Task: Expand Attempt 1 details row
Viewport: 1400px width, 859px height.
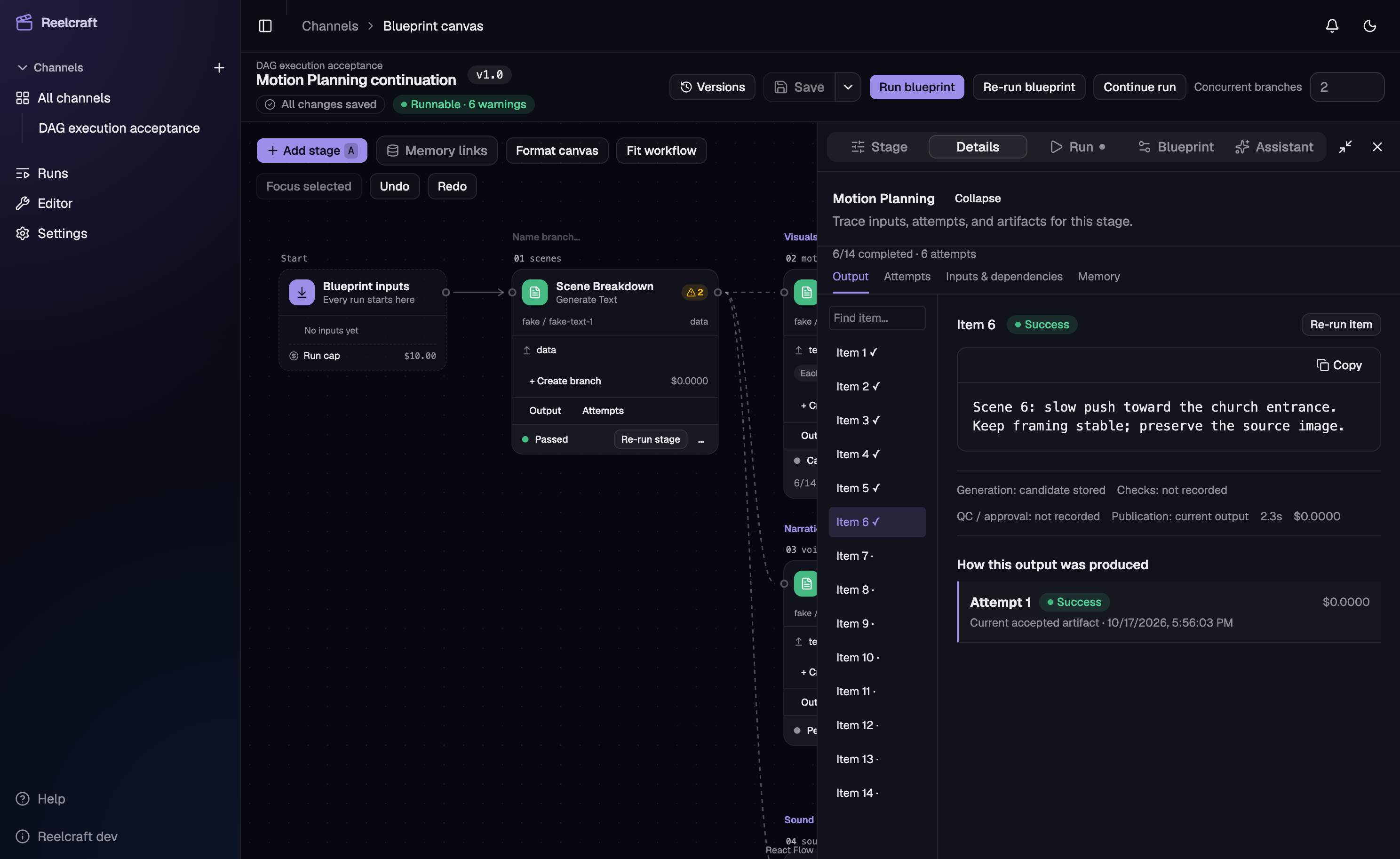Action: (x=1169, y=611)
